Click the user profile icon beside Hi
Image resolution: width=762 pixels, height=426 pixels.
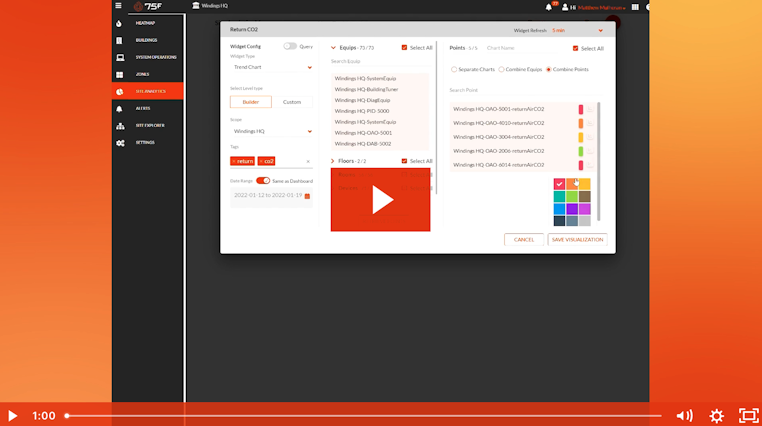coord(565,7)
